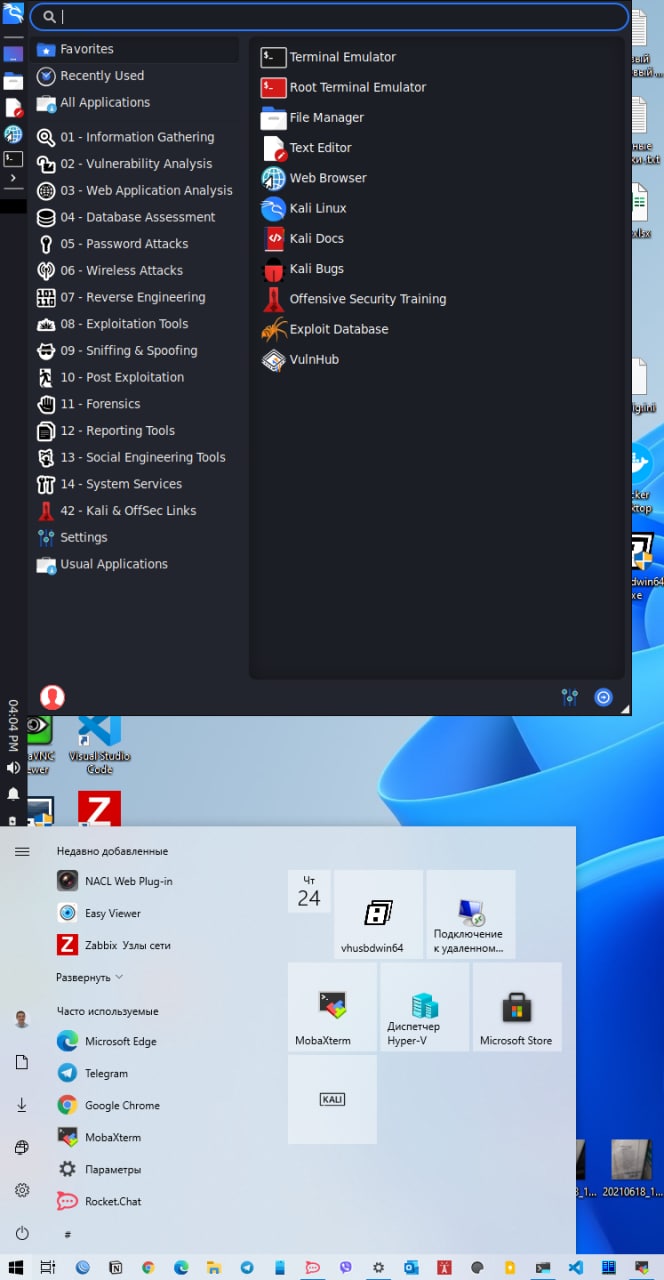Click the text editor icon in Kali side panel

(x=13, y=107)
